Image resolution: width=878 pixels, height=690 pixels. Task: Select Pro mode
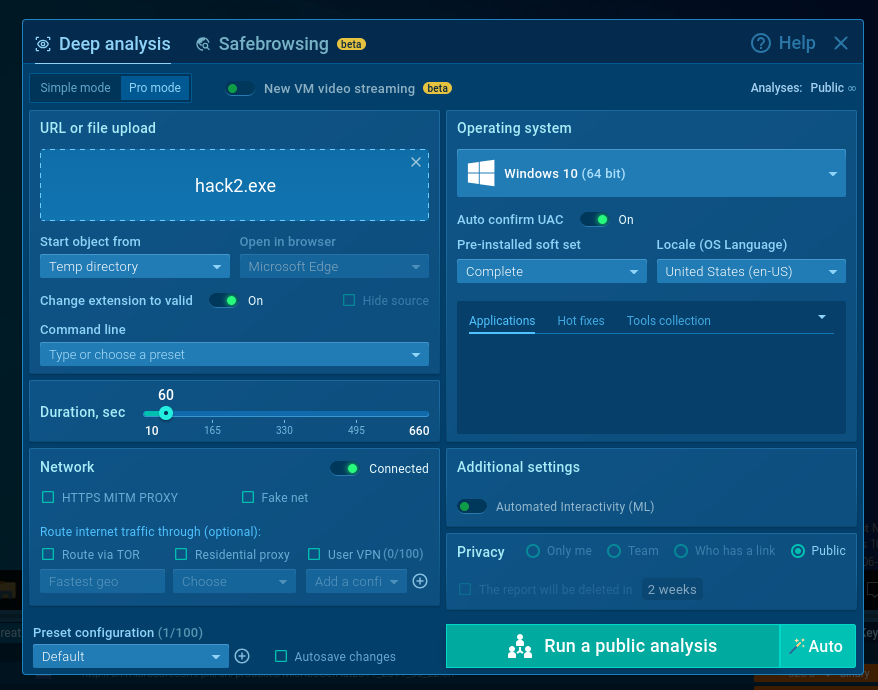(155, 88)
